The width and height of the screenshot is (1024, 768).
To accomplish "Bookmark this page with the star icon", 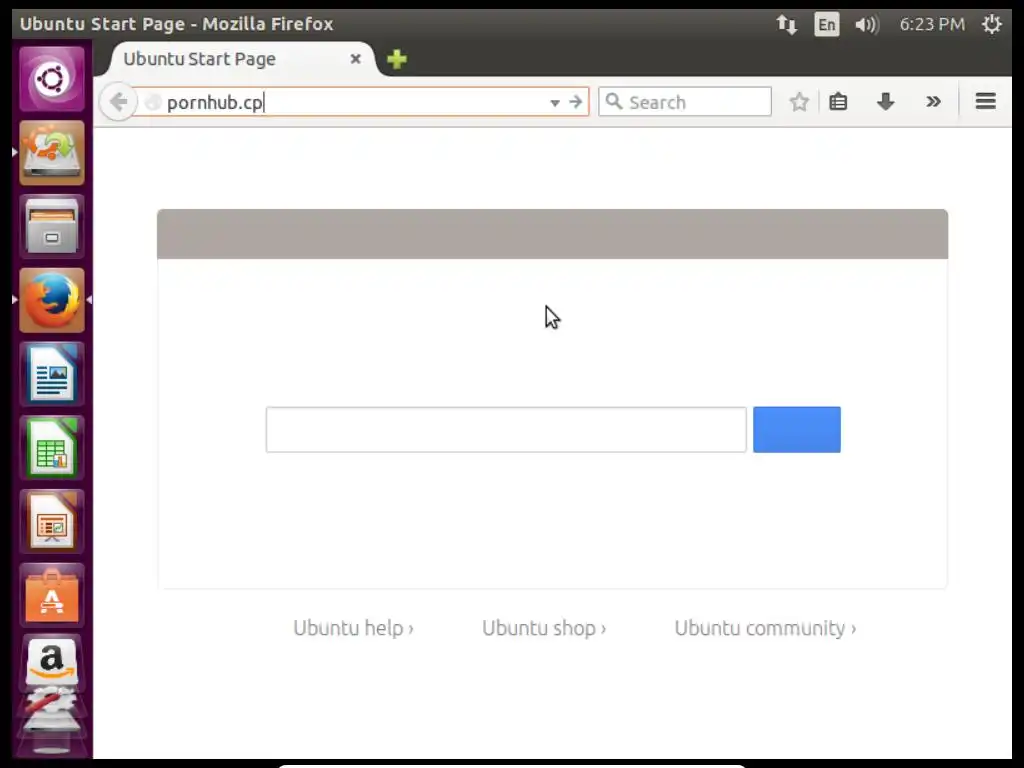I will pyautogui.click(x=799, y=102).
